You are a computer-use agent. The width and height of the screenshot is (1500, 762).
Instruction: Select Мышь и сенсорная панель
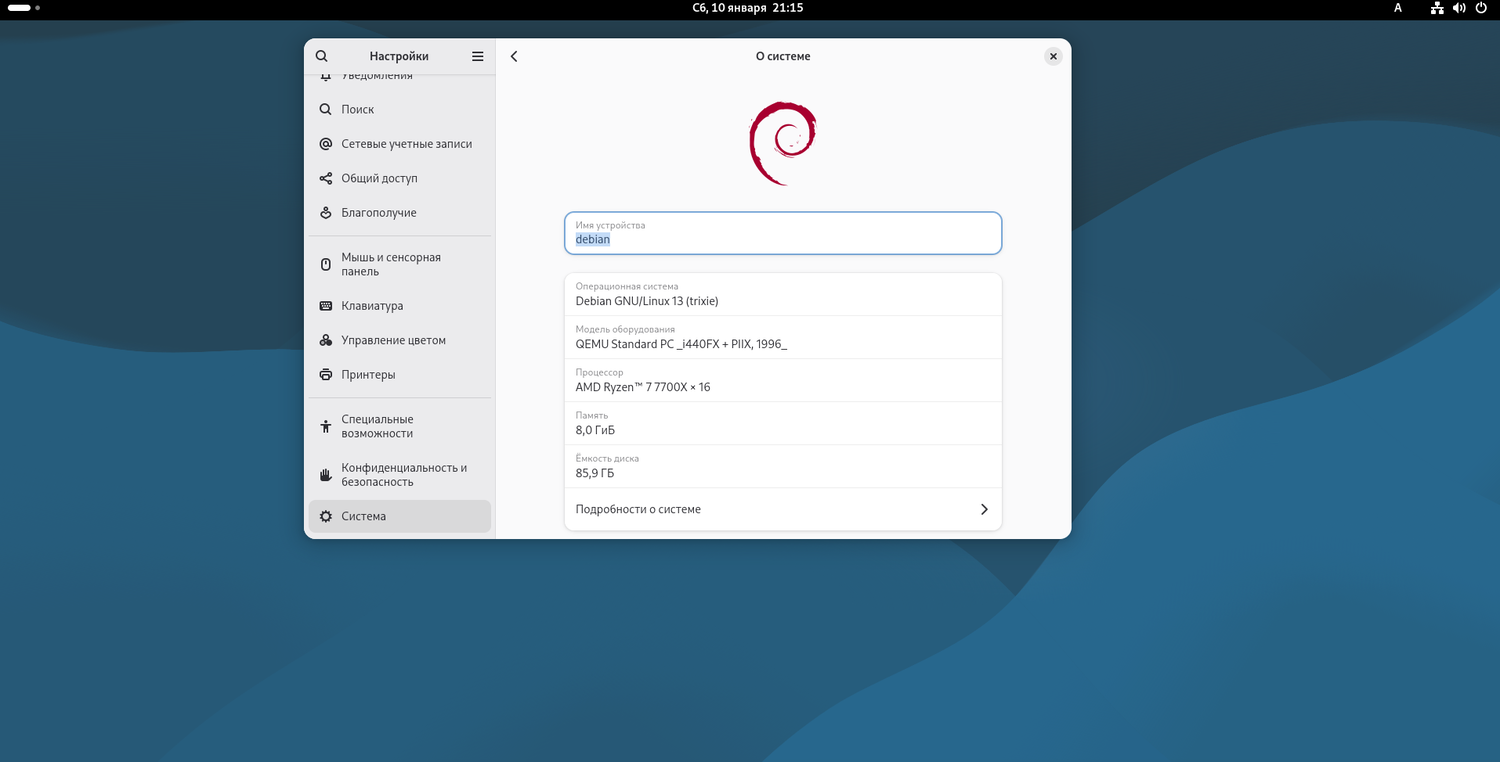tap(400, 264)
